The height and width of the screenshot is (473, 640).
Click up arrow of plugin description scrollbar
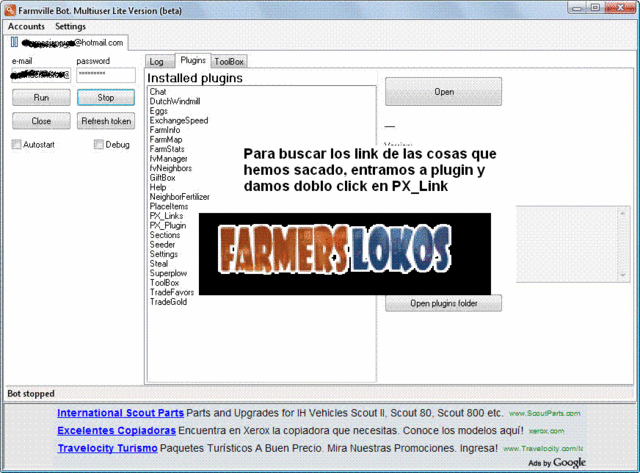[623, 213]
